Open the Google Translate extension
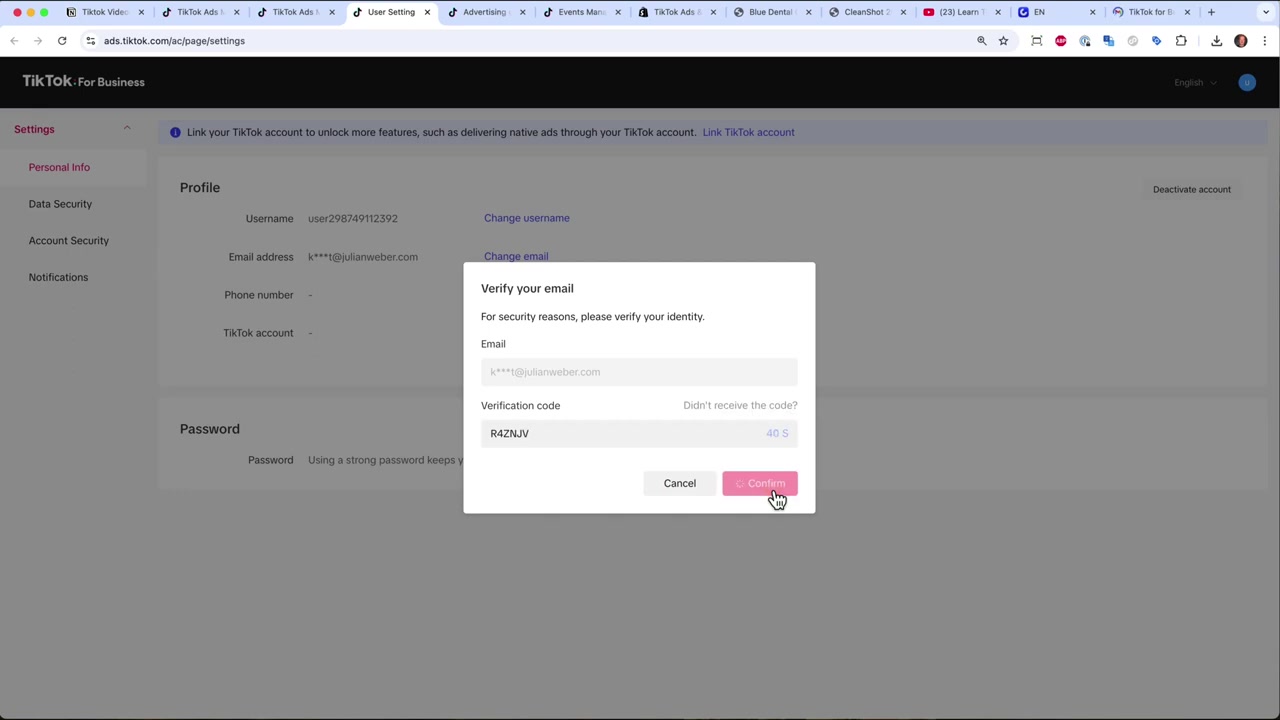 pyautogui.click(x=1109, y=41)
